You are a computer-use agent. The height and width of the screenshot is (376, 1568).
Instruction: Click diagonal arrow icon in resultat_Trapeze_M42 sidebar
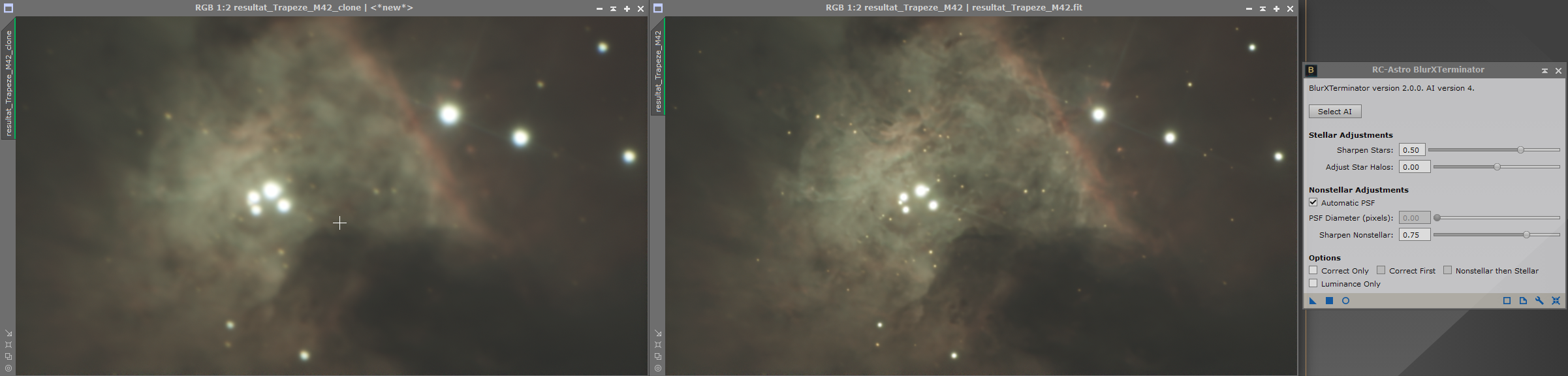[658, 333]
